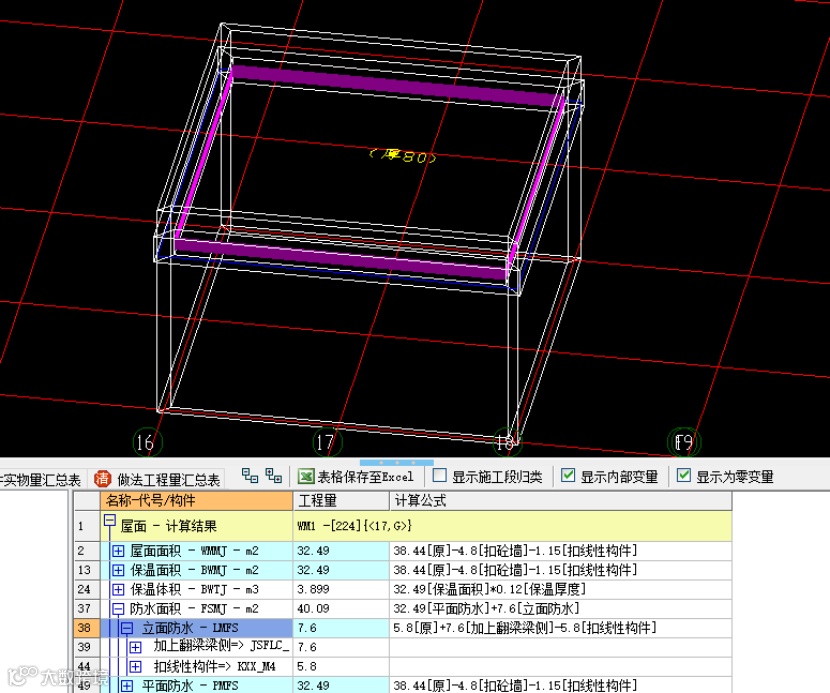Collapse the 屋面 - 计算结果 root node
The width and height of the screenshot is (830, 693).
coord(110,521)
